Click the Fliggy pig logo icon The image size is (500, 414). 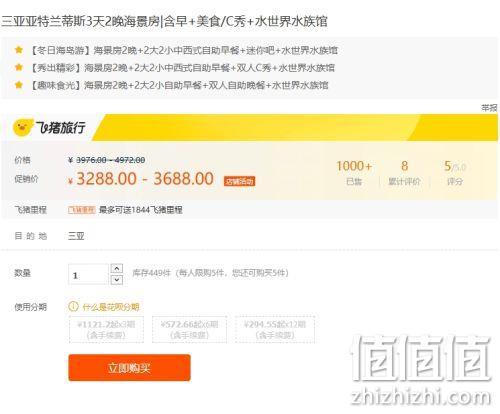tap(23, 127)
